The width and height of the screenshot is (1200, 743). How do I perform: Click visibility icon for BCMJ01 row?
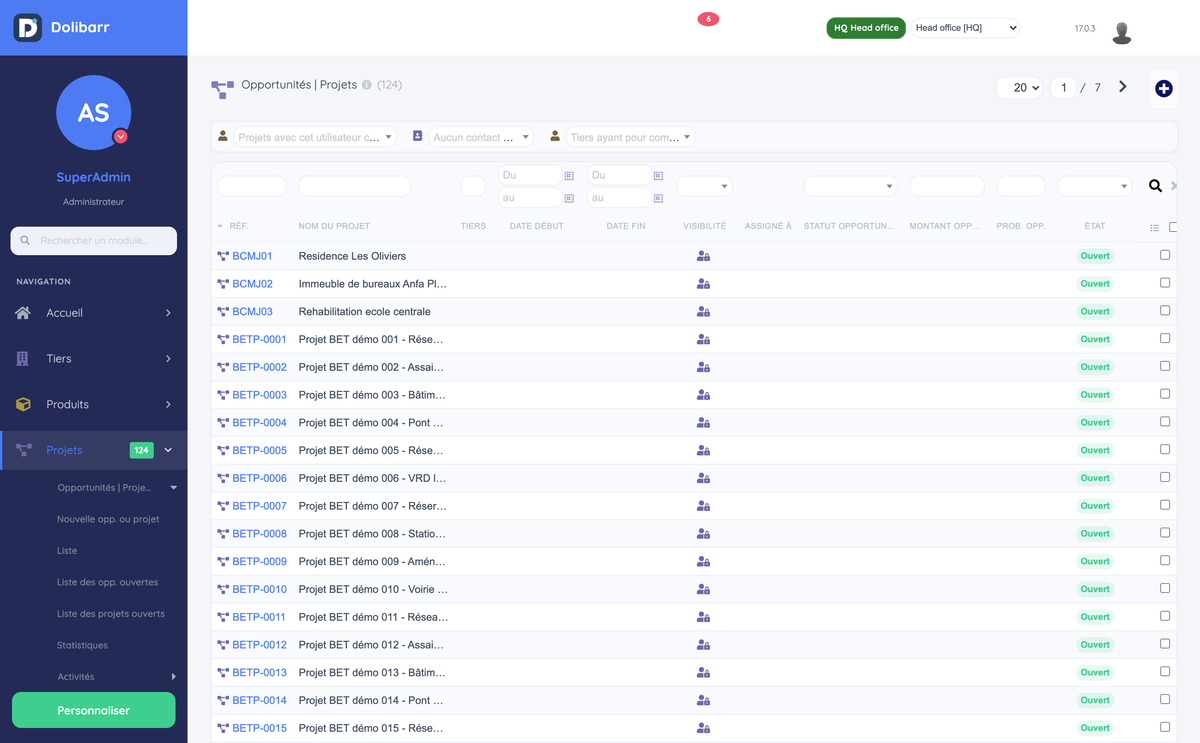pos(703,256)
